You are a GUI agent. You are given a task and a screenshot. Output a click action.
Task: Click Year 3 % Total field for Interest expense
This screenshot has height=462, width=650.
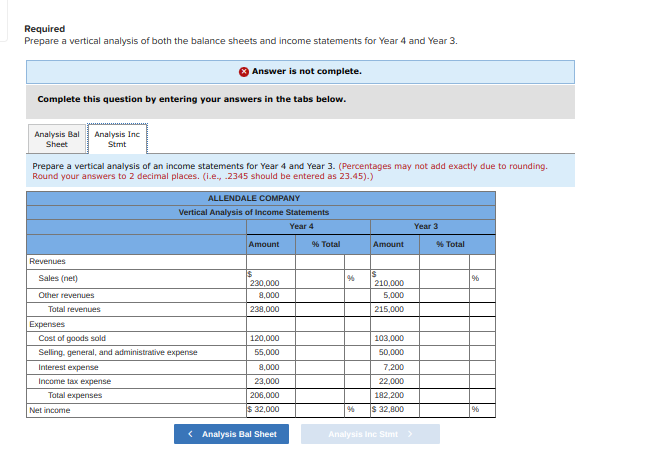click(x=444, y=367)
